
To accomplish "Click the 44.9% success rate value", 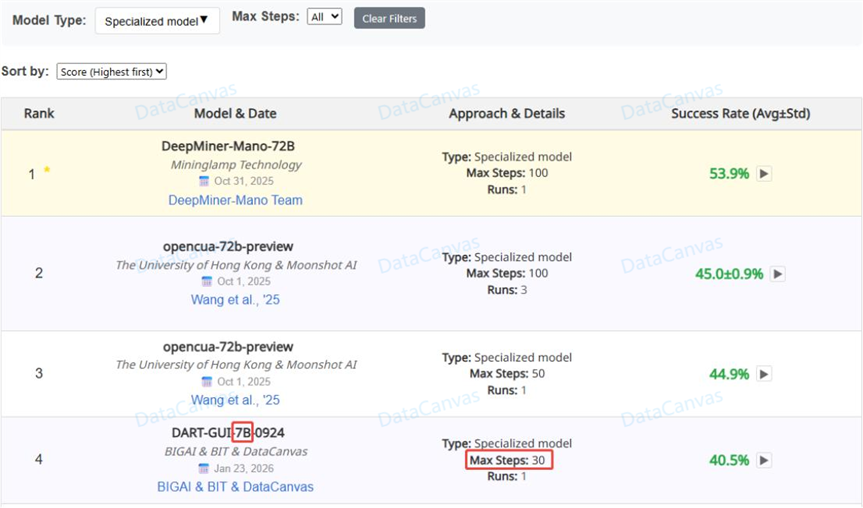I will click(729, 374).
